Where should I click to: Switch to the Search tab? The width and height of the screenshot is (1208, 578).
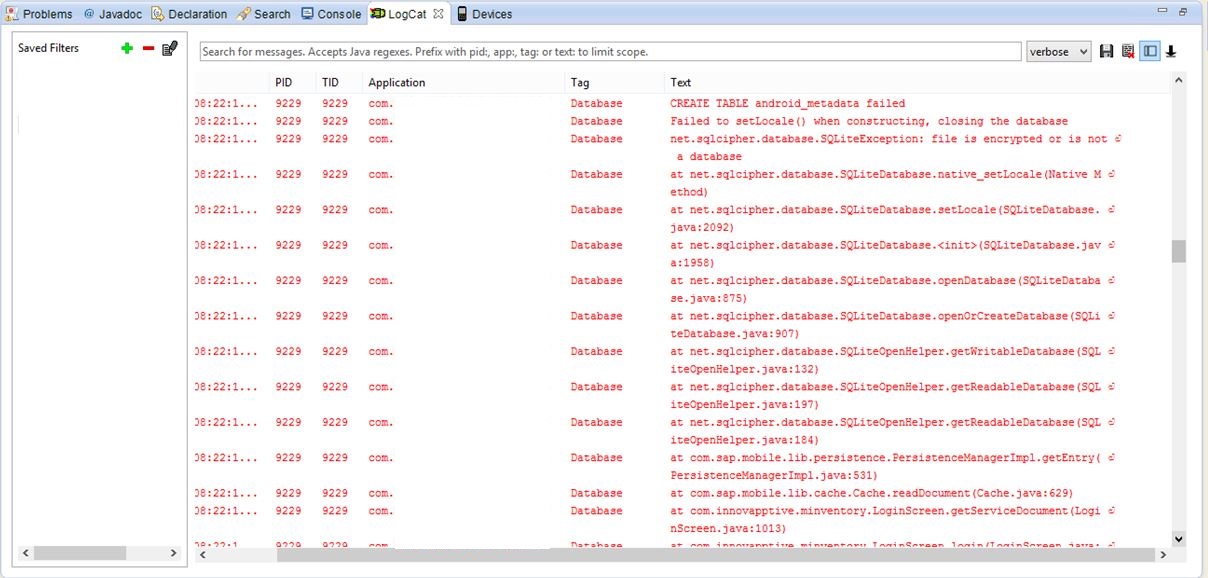[x=264, y=14]
